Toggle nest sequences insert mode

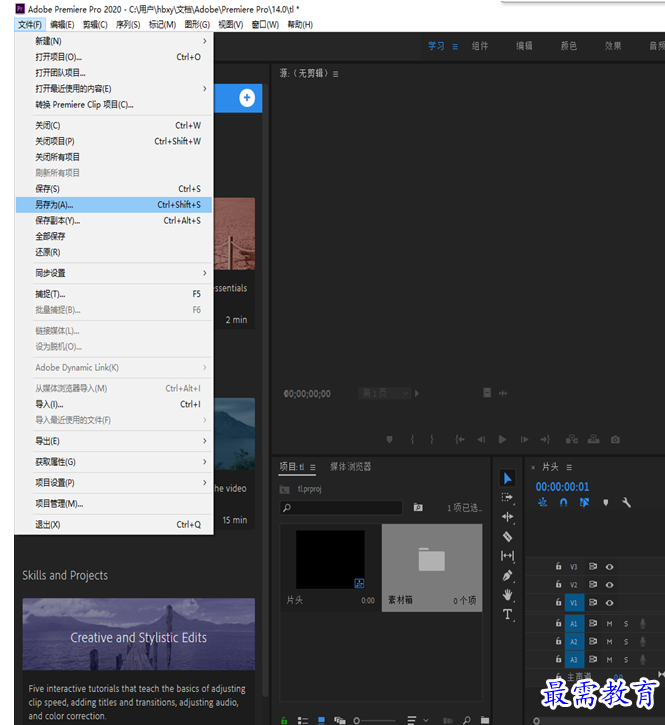(x=542, y=502)
